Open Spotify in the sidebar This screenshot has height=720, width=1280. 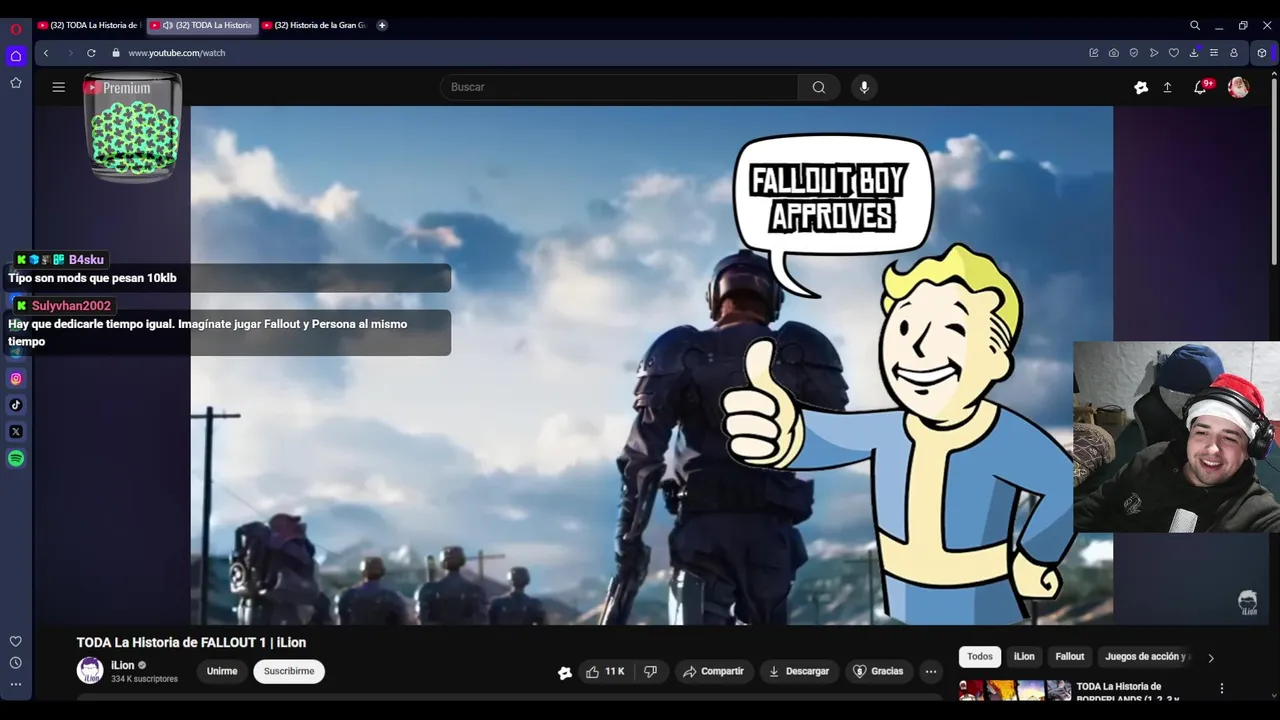[x=16, y=459]
